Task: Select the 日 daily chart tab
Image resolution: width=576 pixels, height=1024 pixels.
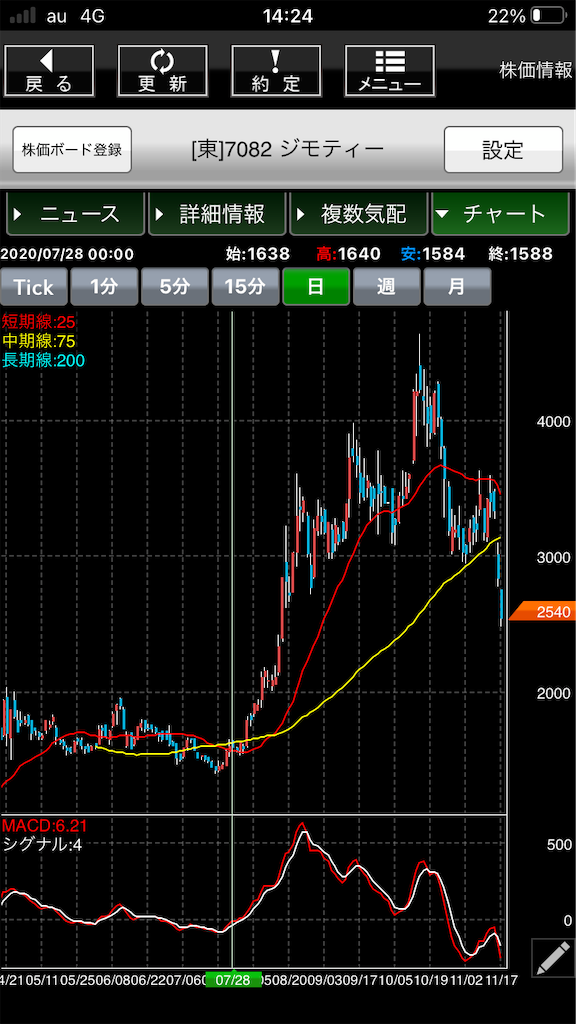Action: 315,287
